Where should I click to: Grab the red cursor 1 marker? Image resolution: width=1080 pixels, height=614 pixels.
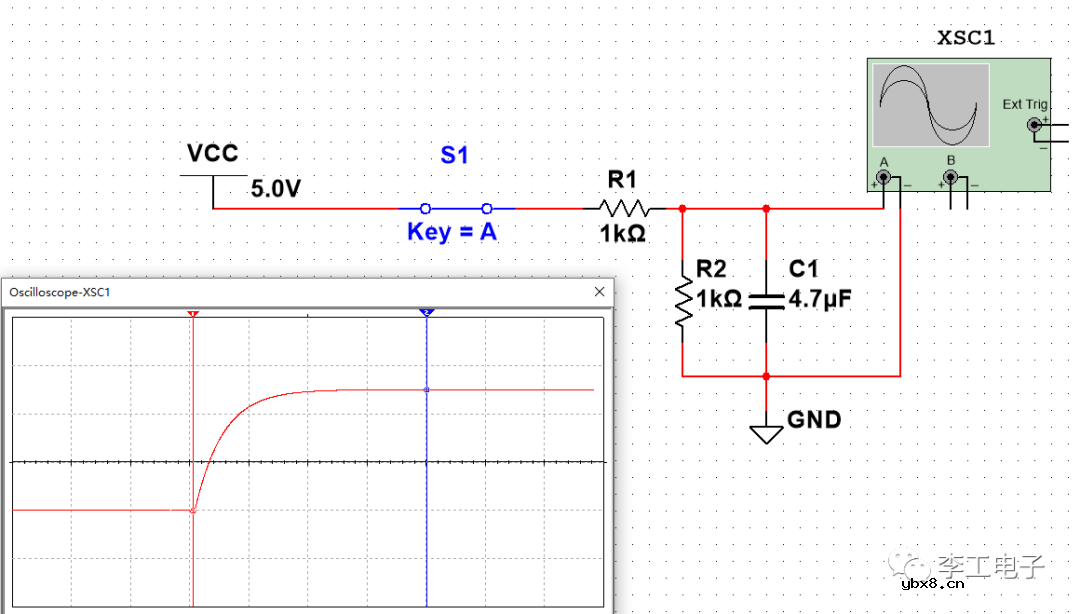192,313
